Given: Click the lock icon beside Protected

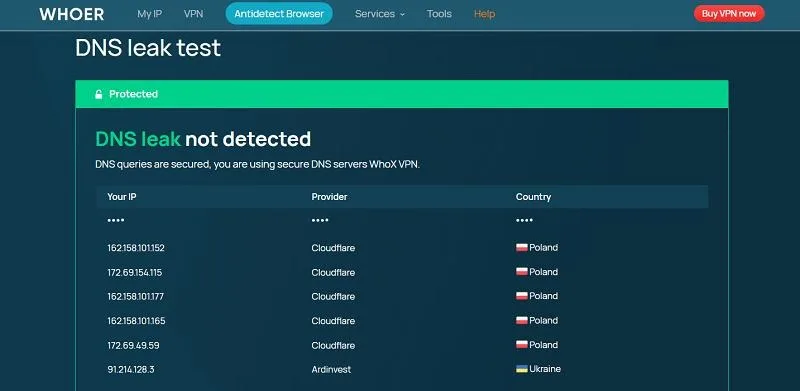Looking at the screenshot, I should point(98,94).
